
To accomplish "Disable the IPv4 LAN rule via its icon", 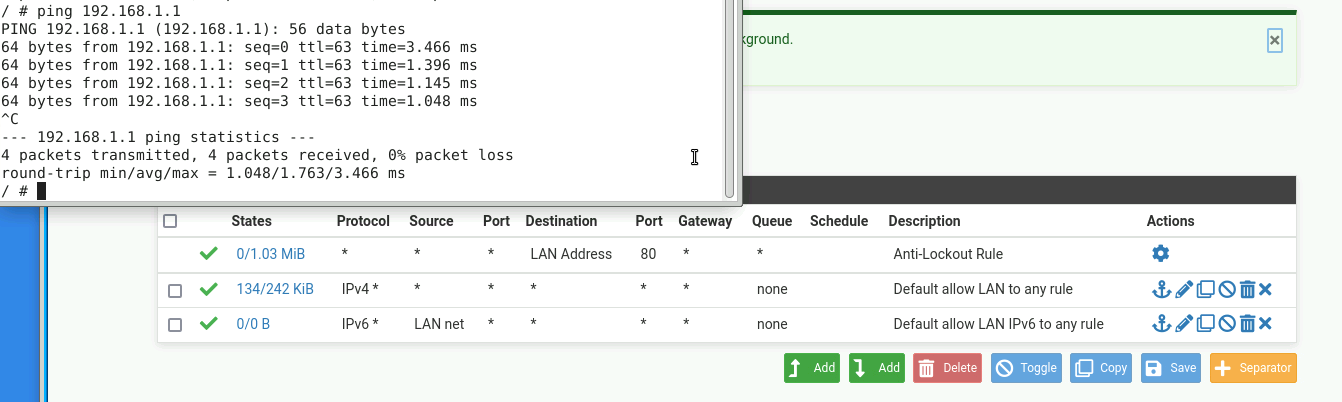I will [1227, 290].
